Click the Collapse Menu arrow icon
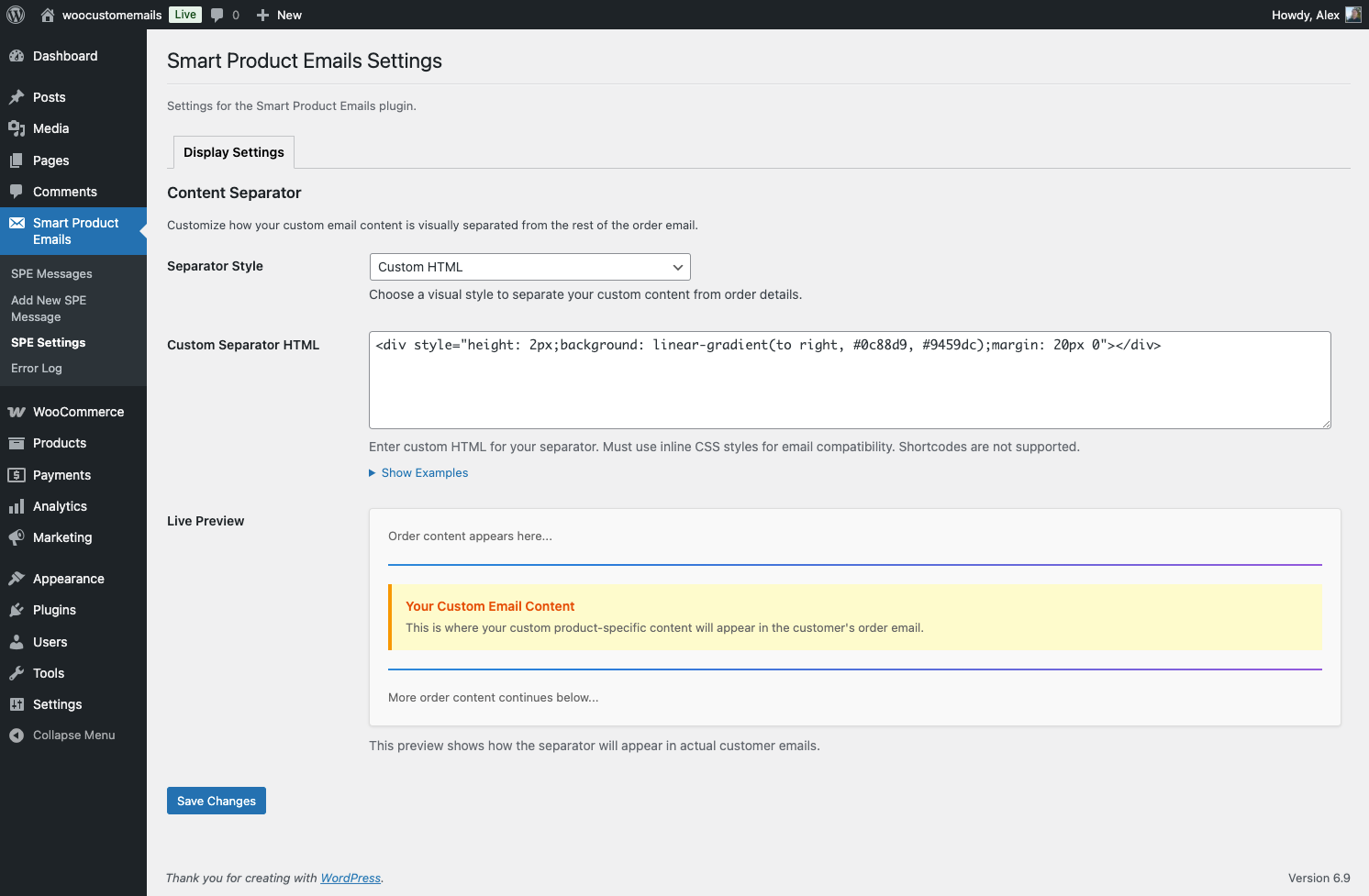This screenshot has height=896, width=1369. [17, 736]
